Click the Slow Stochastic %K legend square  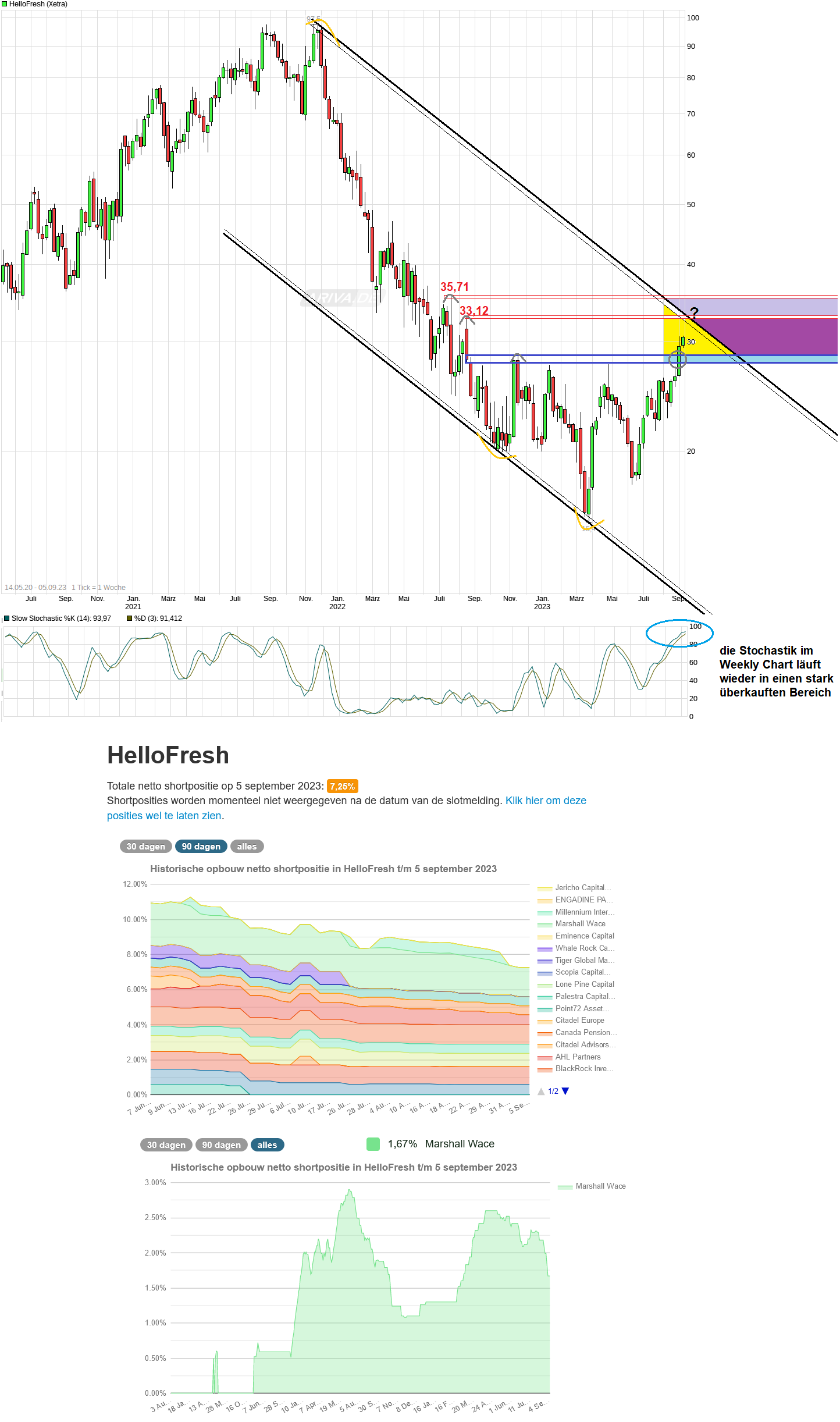pyautogui.click(x=6, y=618)
